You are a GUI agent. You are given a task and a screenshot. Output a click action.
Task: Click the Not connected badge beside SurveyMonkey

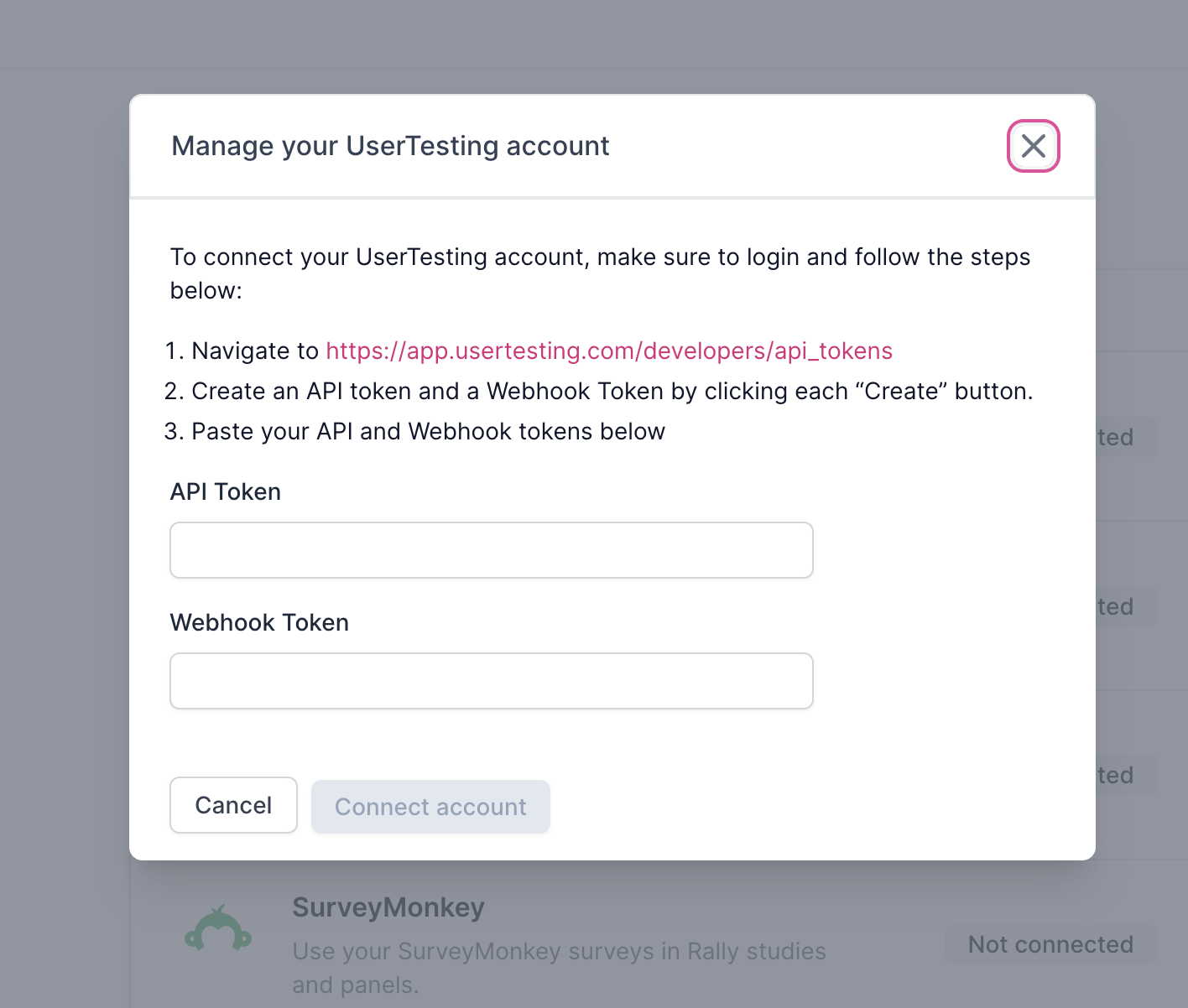click(x=1050, y=944)
